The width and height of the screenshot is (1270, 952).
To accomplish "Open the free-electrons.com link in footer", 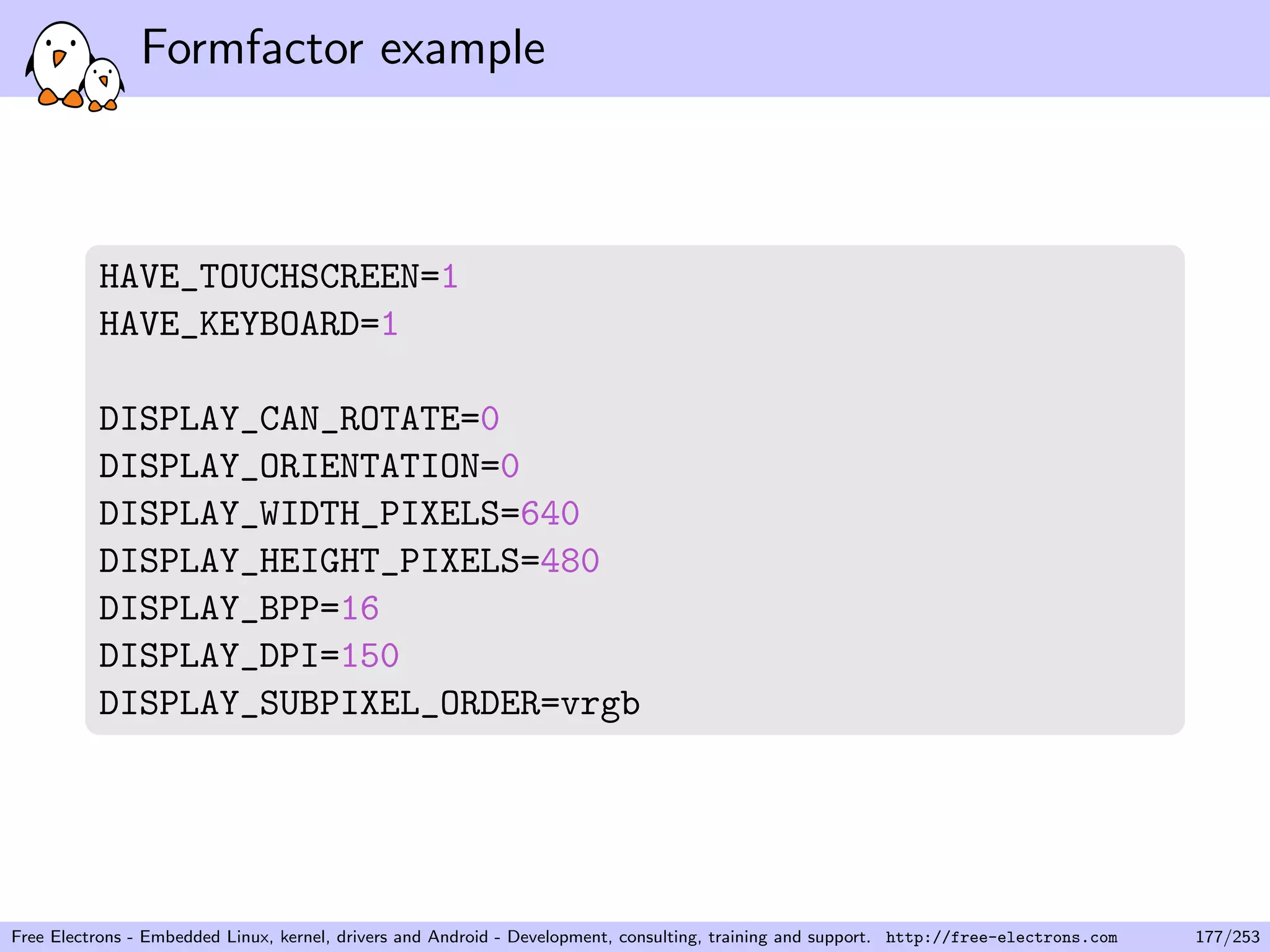I will (1001, 937).
